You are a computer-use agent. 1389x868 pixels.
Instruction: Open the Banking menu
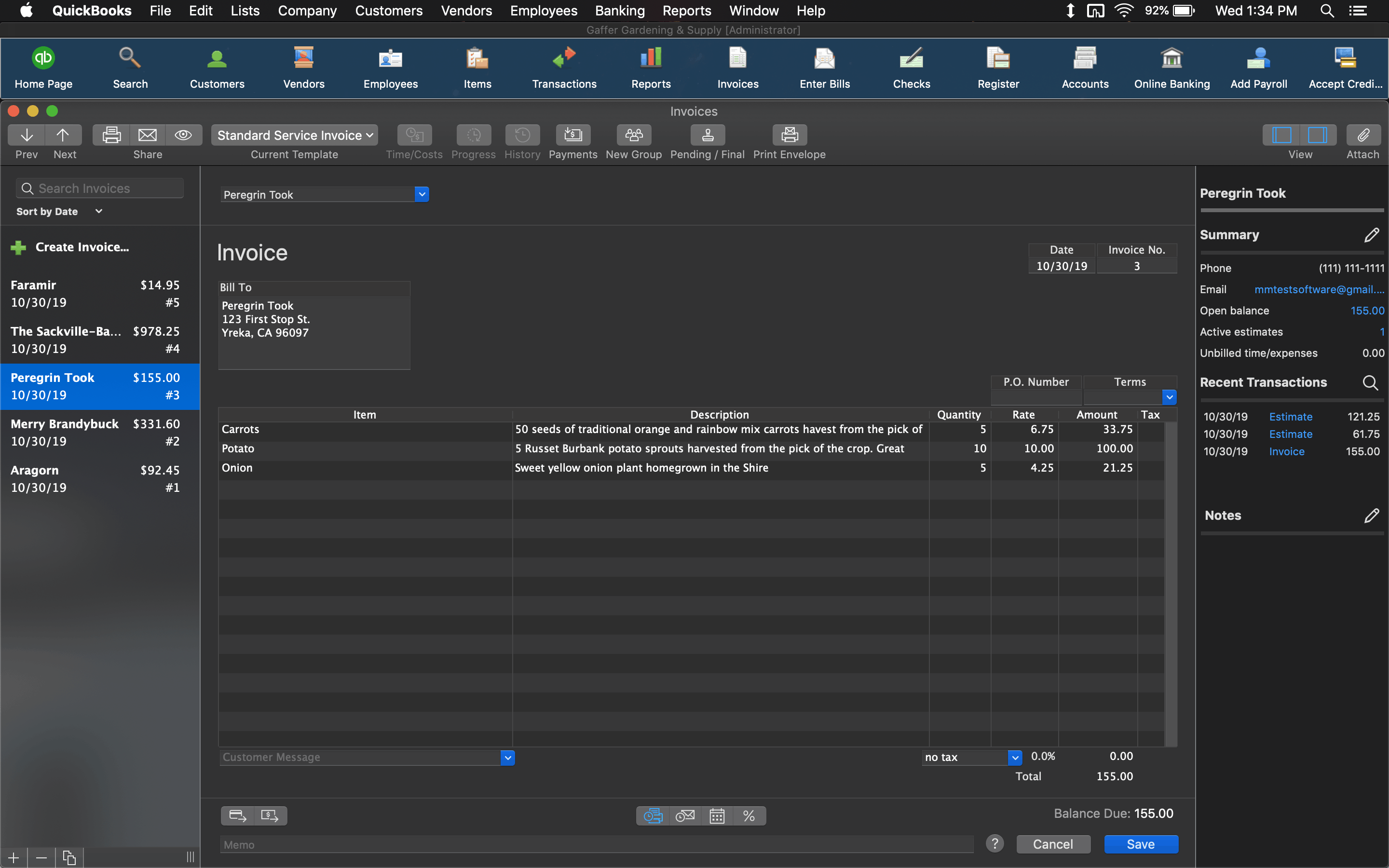click(x=620, y=10)
